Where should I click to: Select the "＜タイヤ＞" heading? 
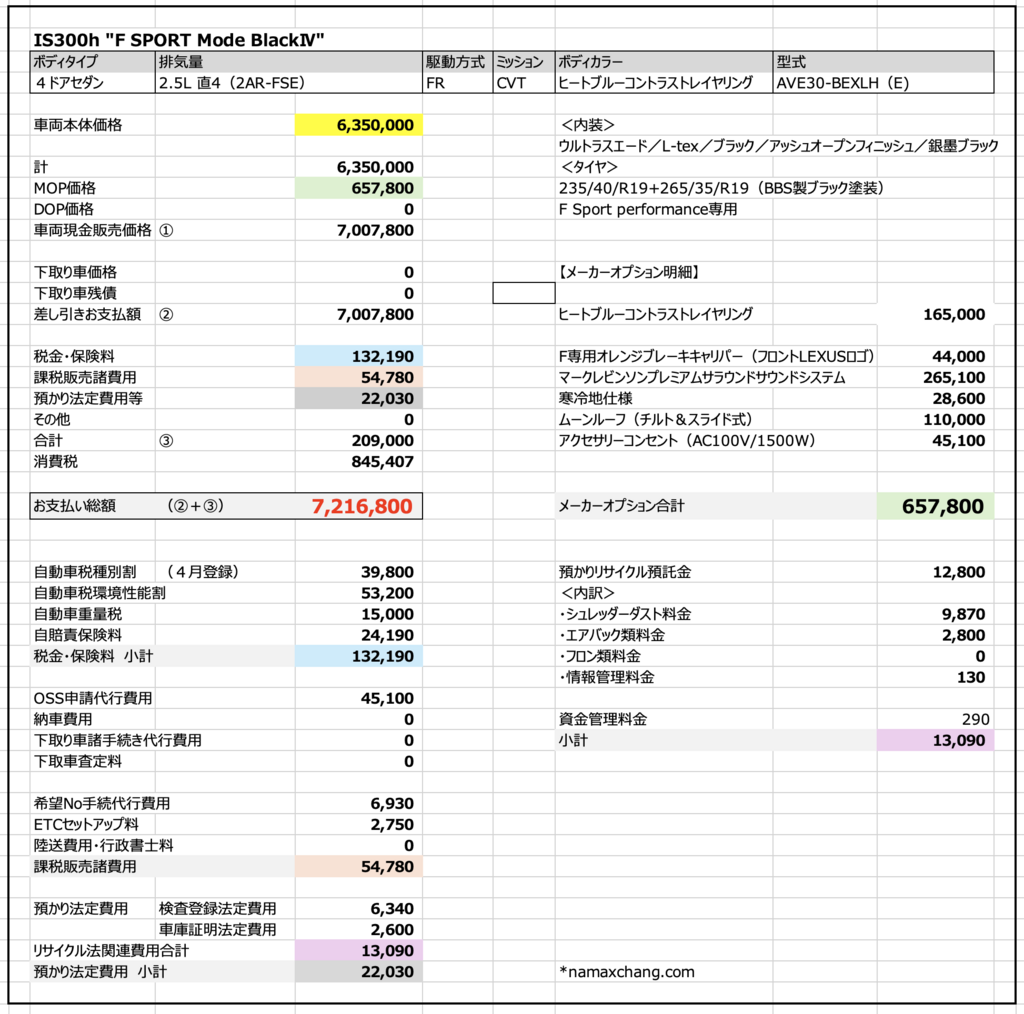pos(589,167)
